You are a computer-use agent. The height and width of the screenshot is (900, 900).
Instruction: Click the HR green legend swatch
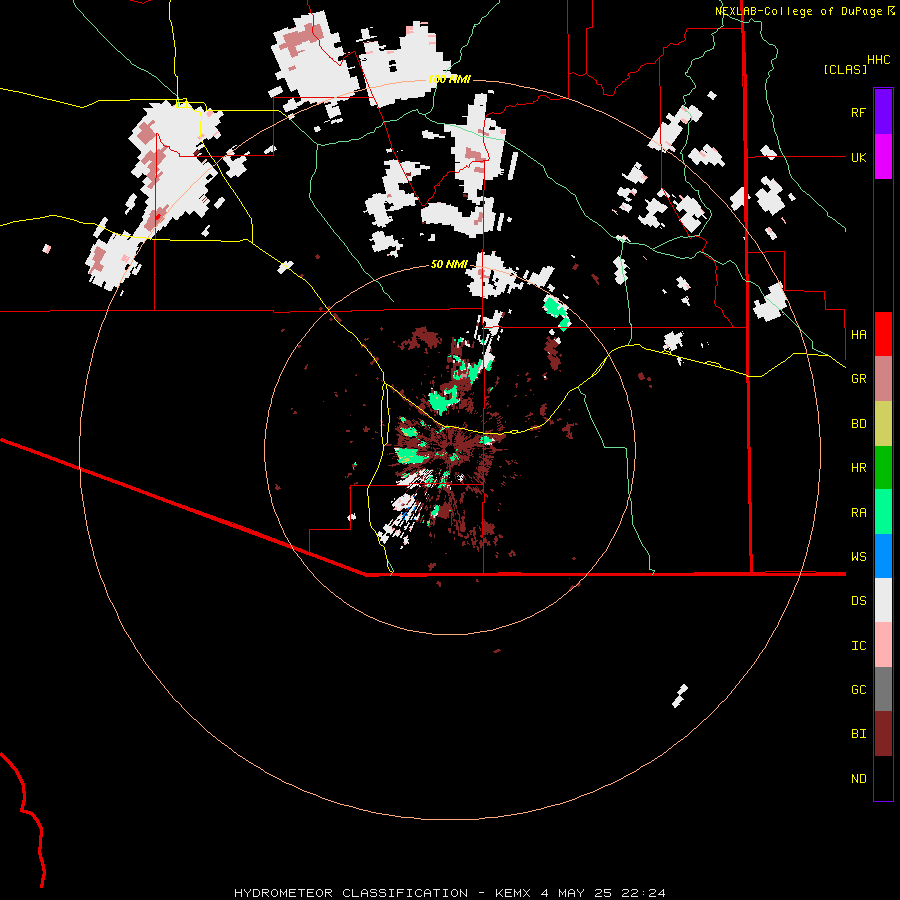point(883,468)
